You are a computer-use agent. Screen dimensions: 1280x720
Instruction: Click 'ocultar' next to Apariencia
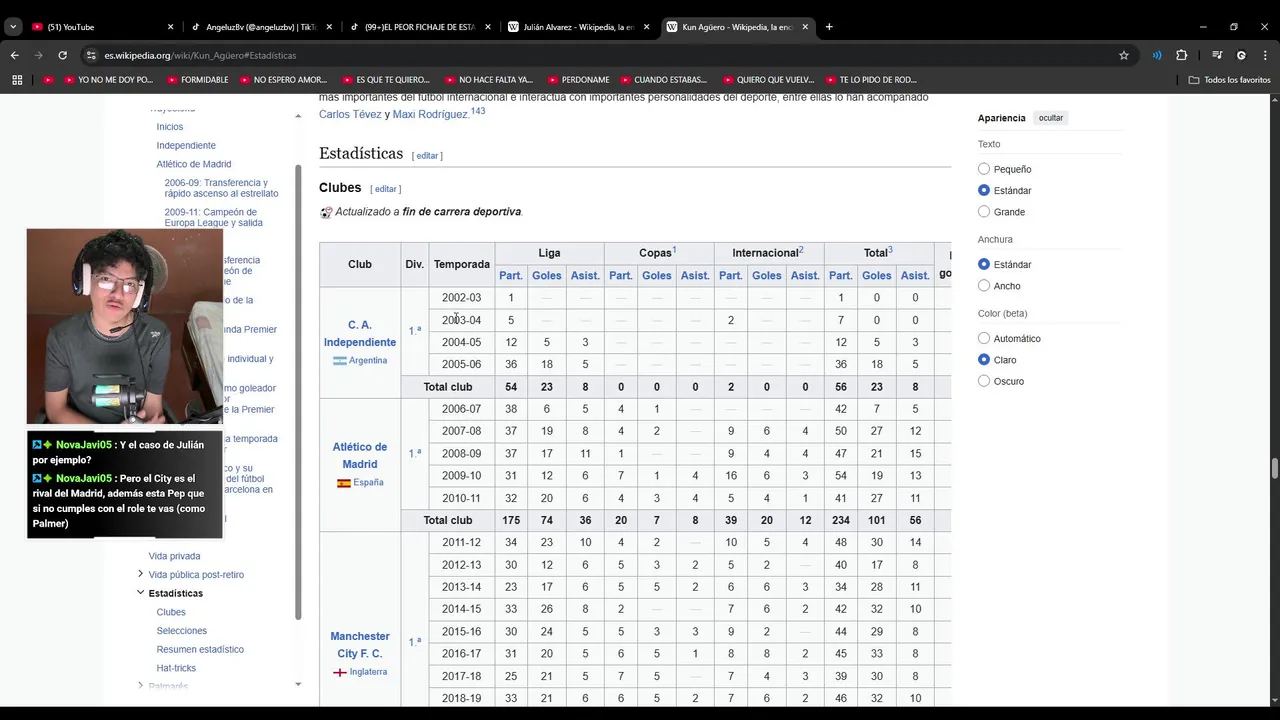coord(1050,118)
